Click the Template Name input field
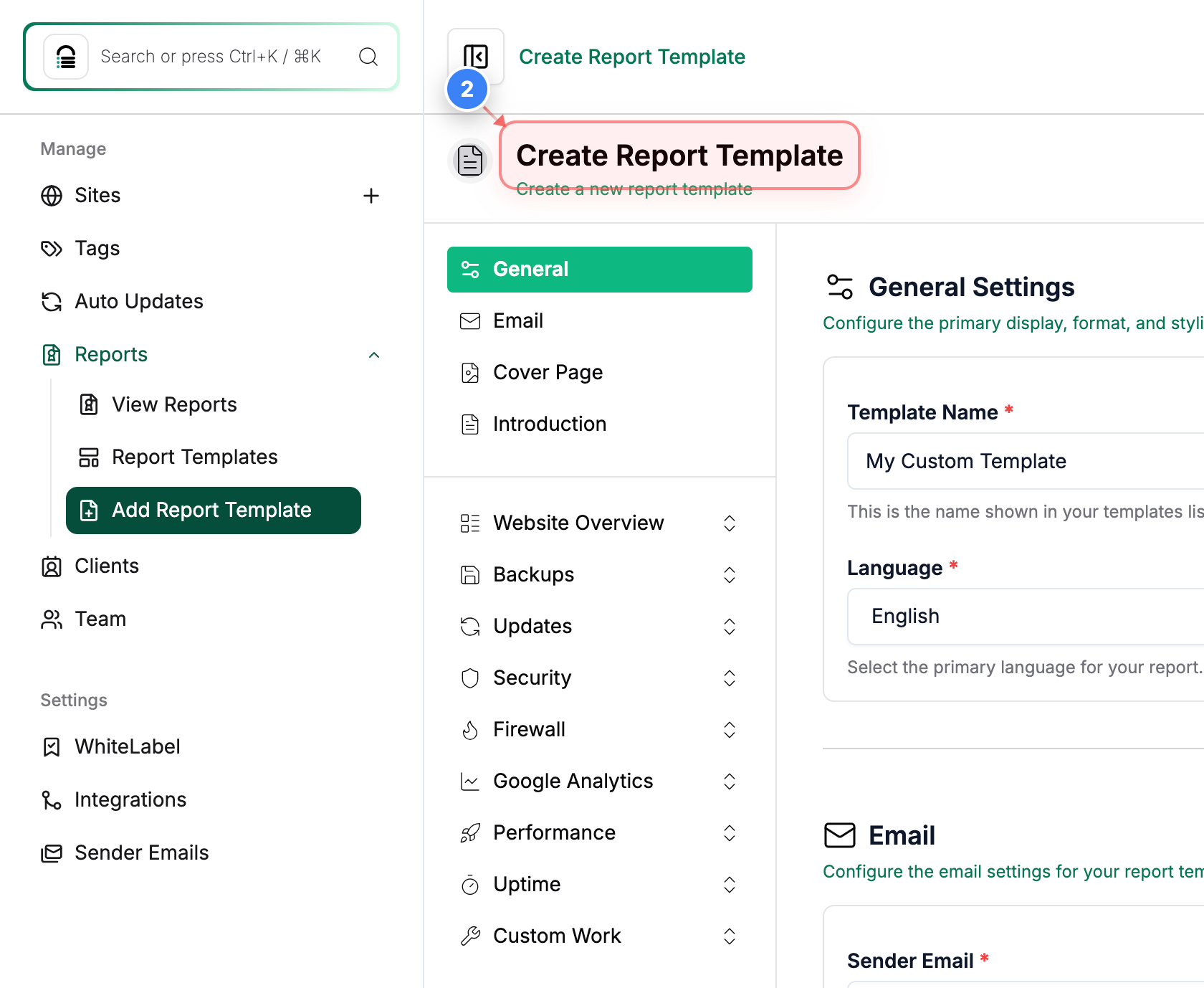The width and height of the screenshot is (1204, 988). pyautogui.click(x=1026, y=461)
